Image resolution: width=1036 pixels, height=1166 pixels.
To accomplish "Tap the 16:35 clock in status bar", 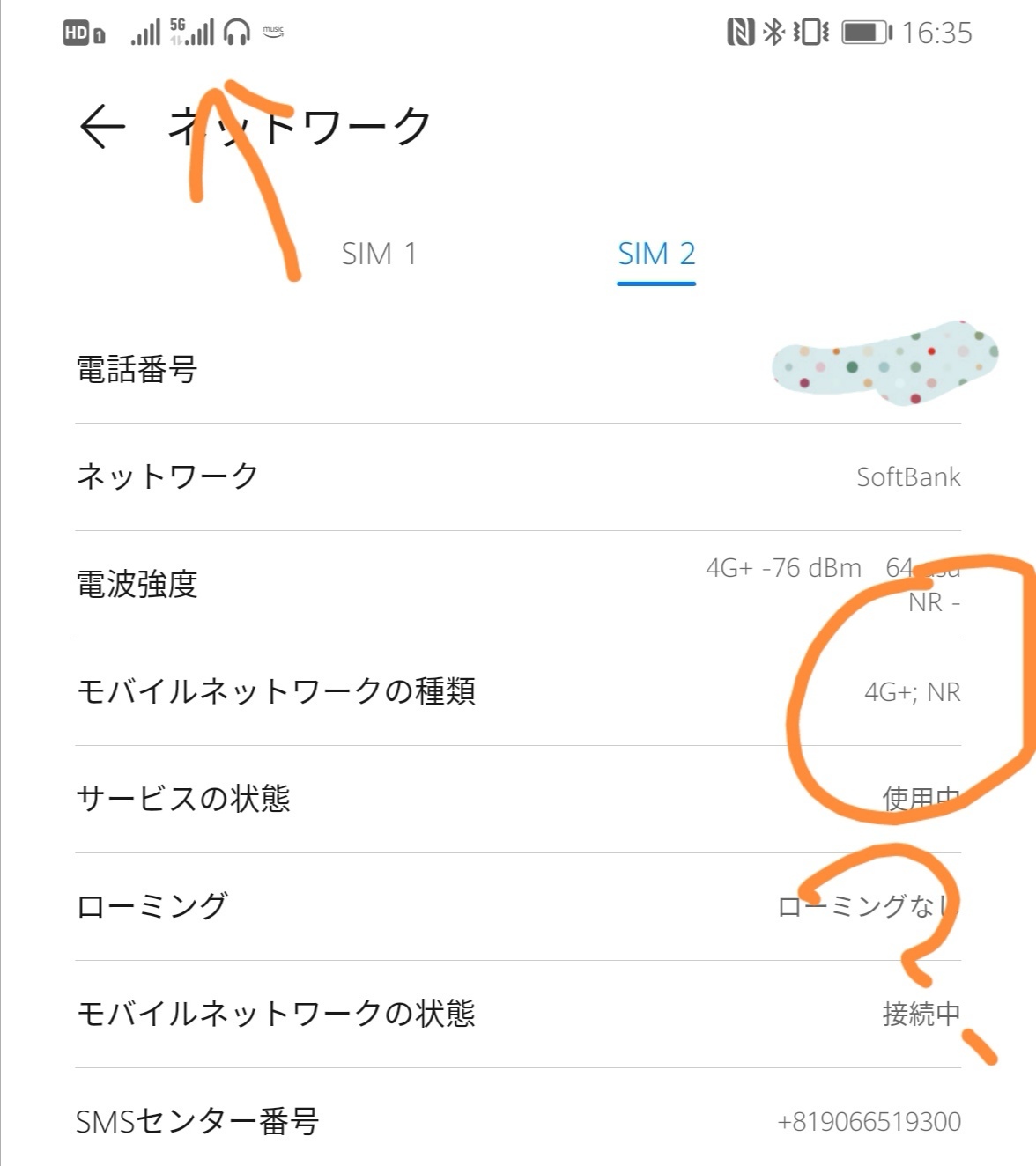I will click(x=936, y=33).
